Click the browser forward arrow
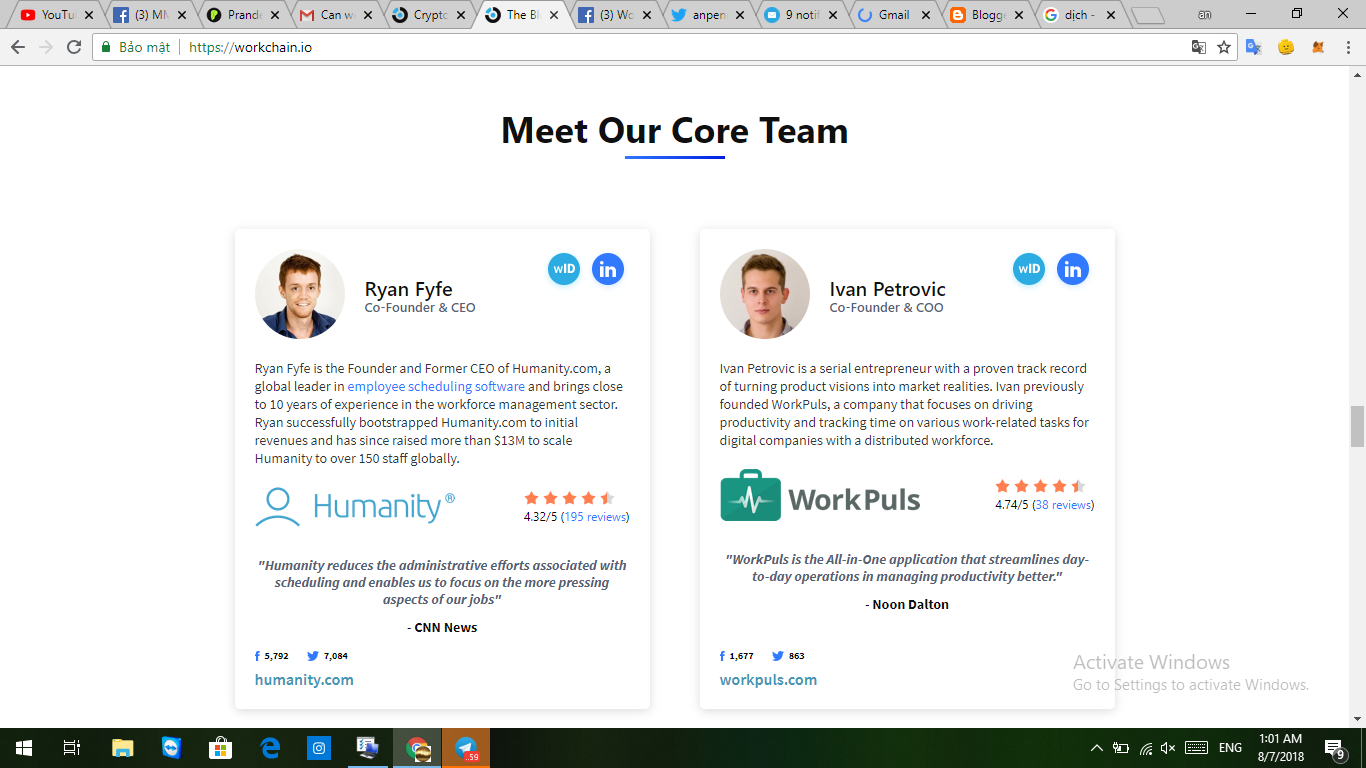The image size is (1366, 768). [45, 47]
